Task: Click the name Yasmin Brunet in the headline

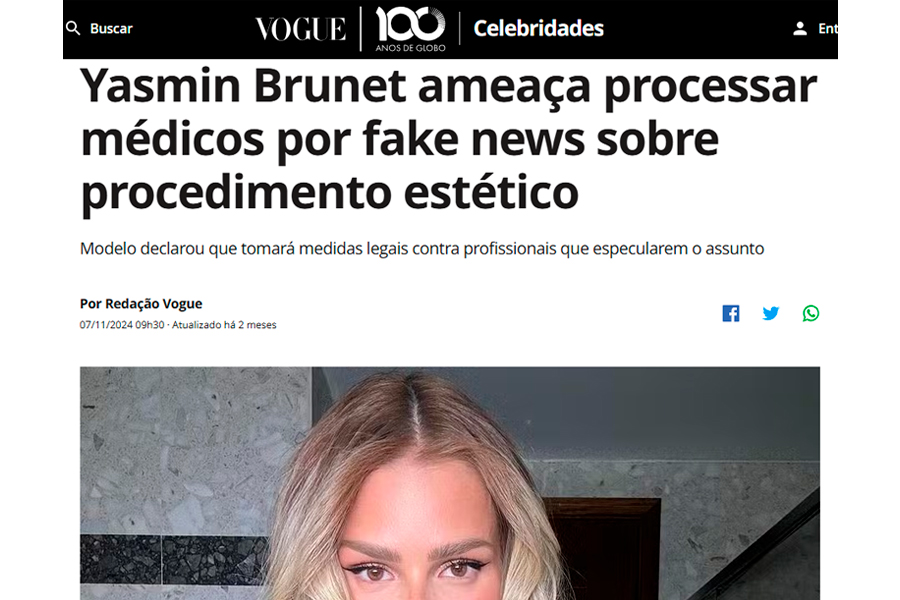Action: click(x=243, y=85)
